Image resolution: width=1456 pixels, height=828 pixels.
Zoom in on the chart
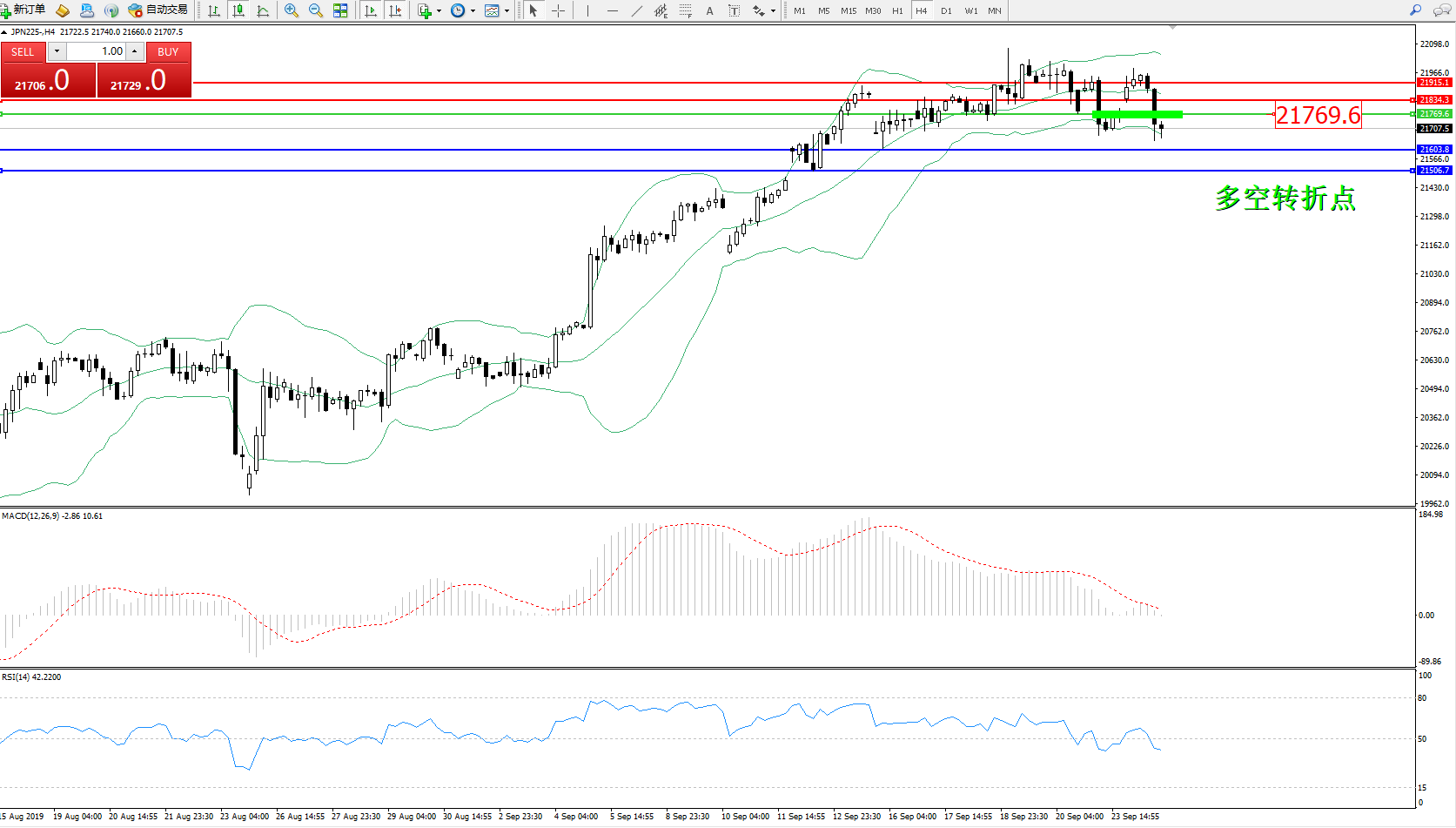292,10
